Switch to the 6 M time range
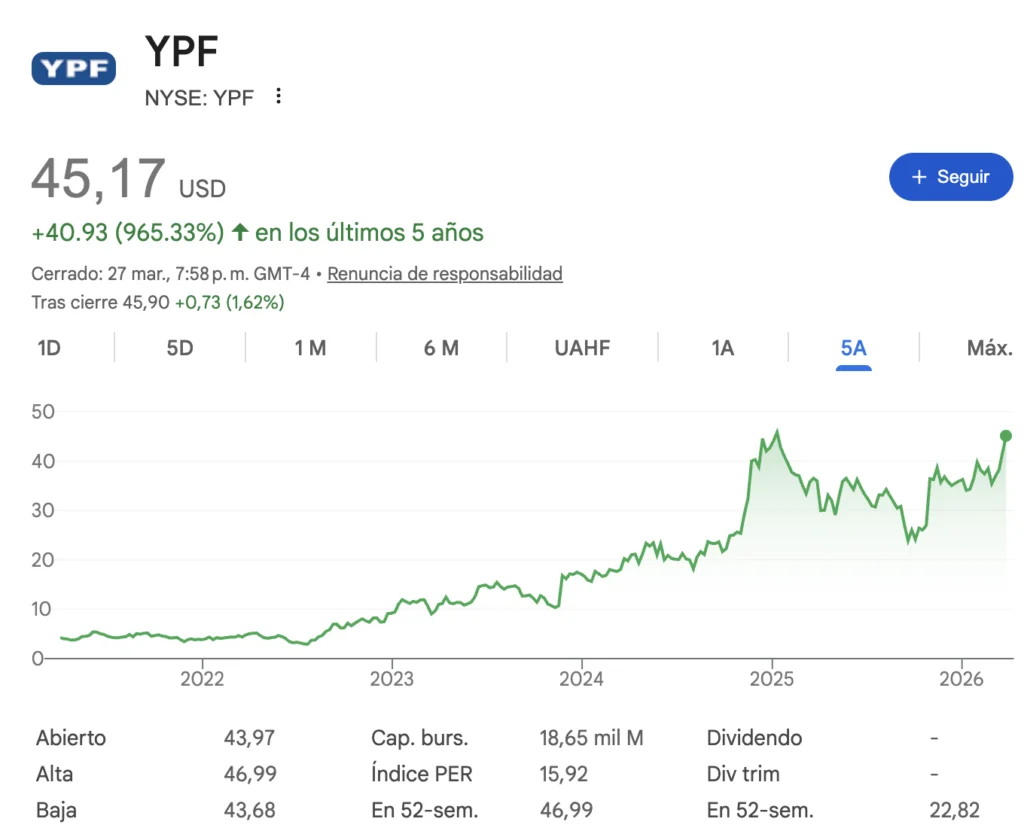Screen dimensions: 1024x837 pyautogui.click(x=441, y=347)
